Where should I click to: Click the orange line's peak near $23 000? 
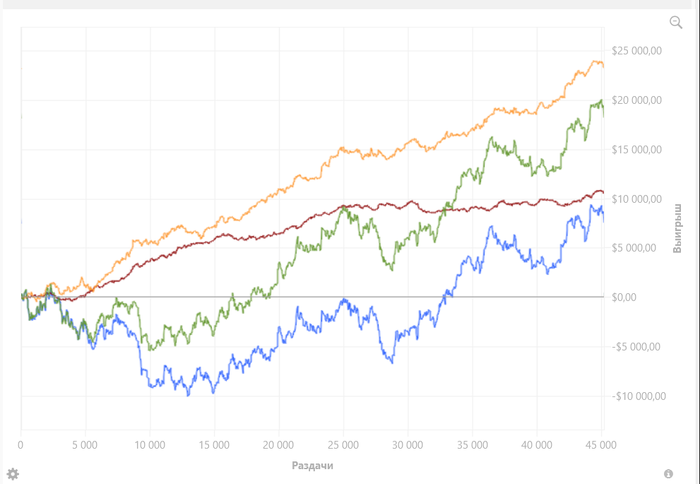coord(597,62)
